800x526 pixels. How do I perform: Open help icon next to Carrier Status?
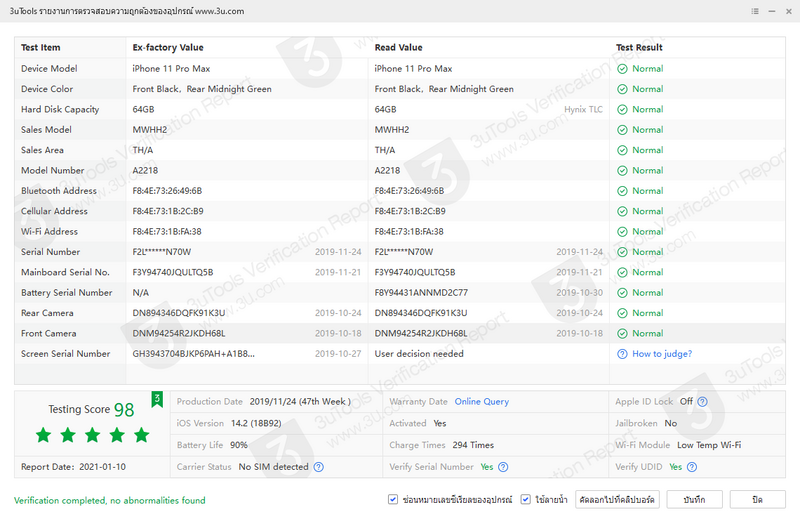tap(318, 467)
